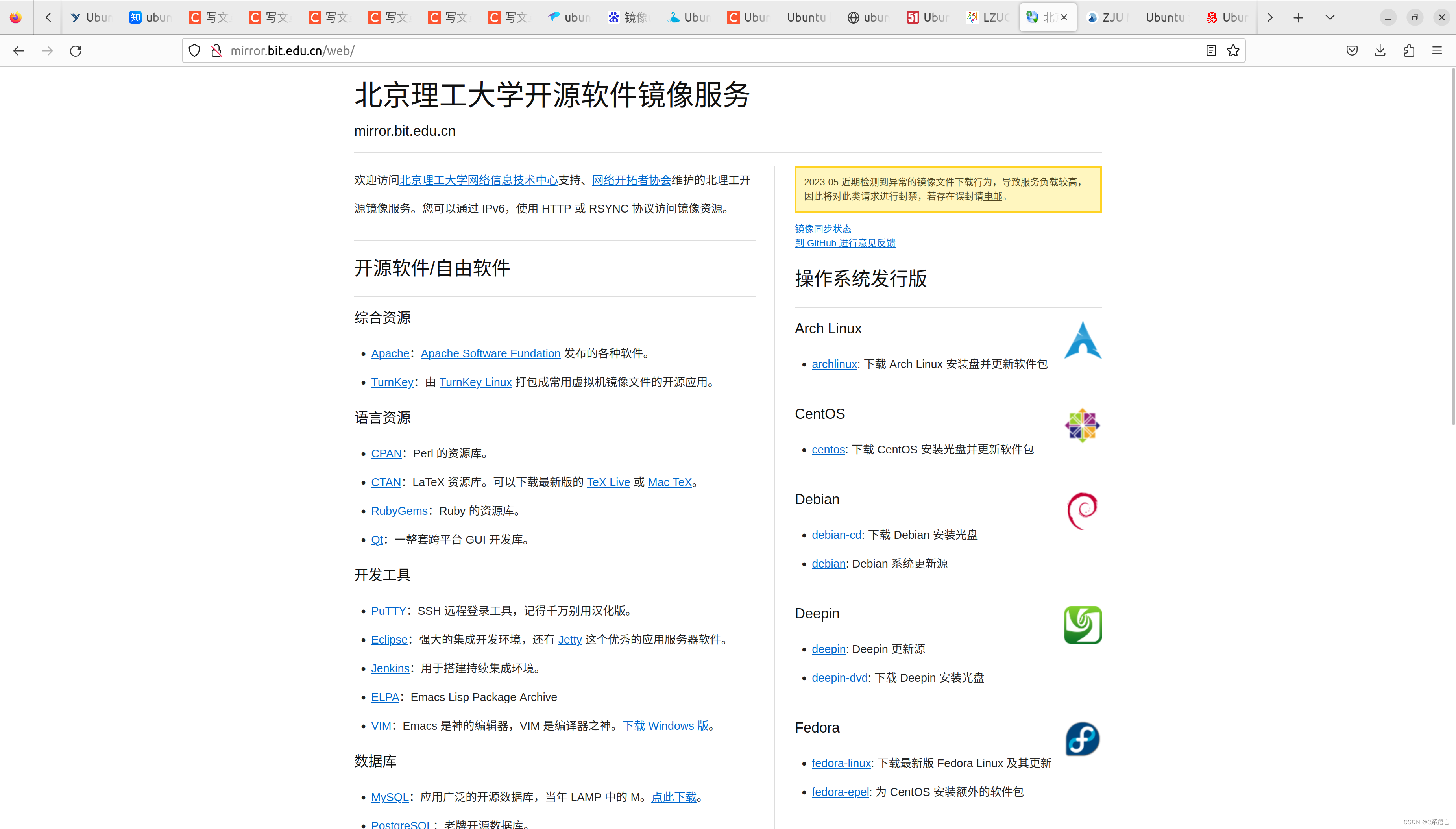Viewport: 1456px width, 829px height.
Task: Open tracking protection shield icon
Action: [195, 51]
